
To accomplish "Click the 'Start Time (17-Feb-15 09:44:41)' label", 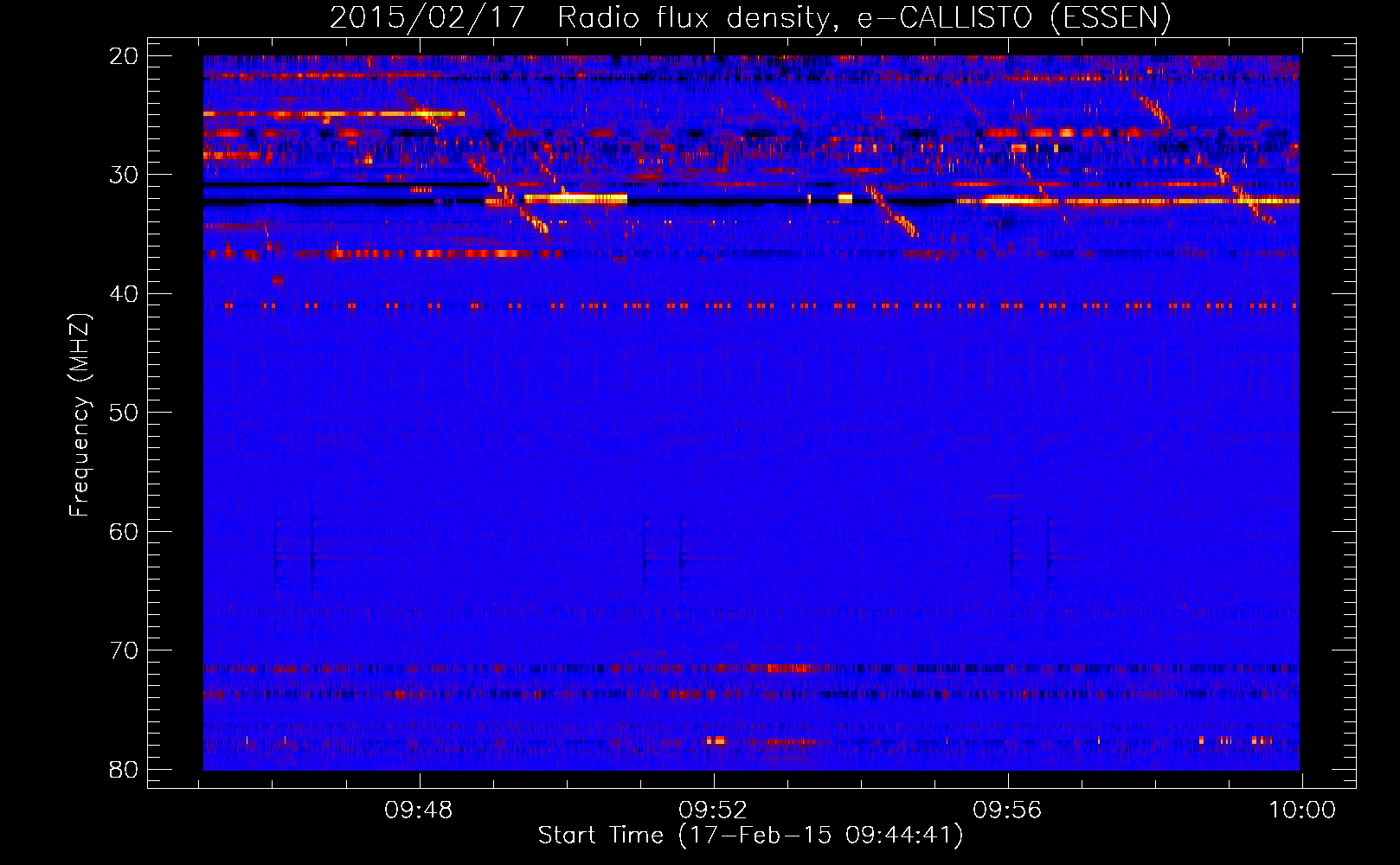I will point(750,836).
